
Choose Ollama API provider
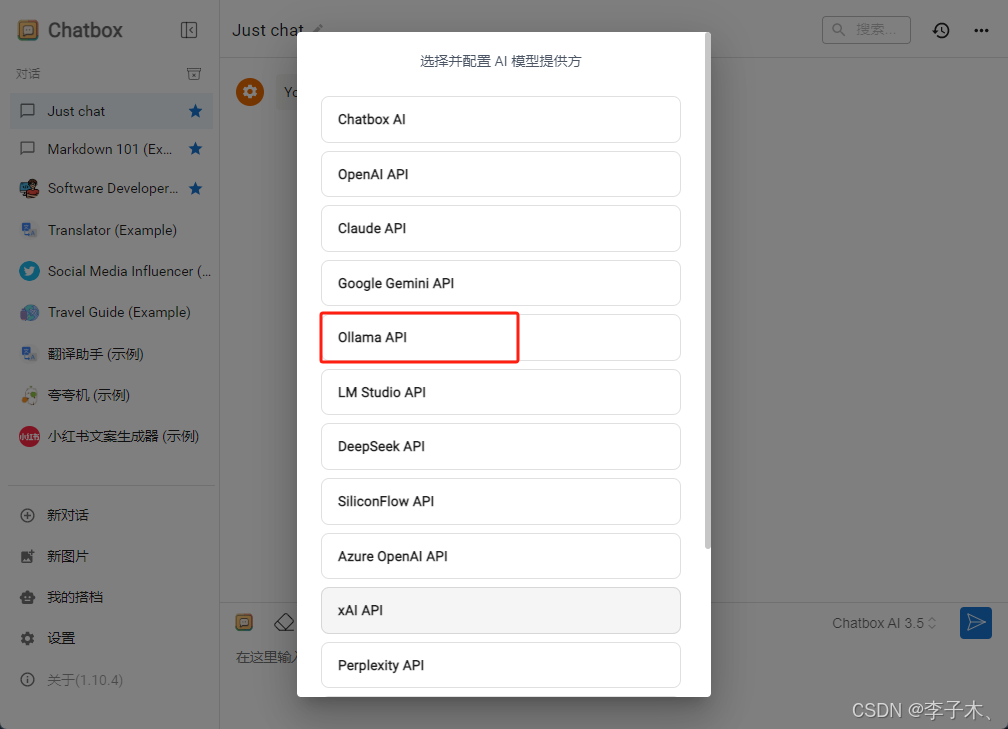click(501, 338)
